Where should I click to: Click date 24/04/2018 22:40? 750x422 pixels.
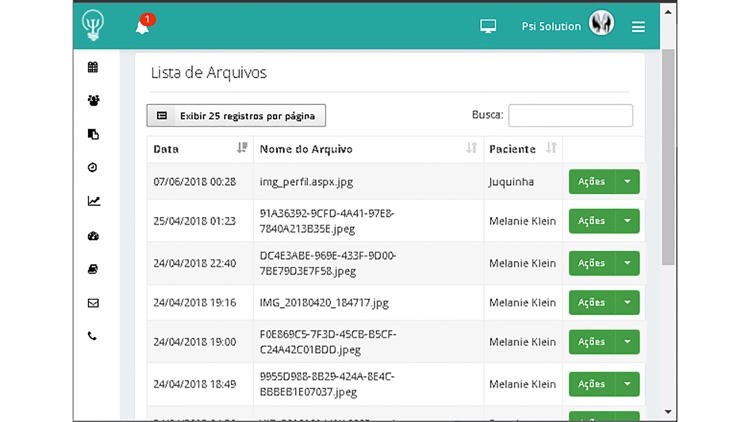tap(195, 263)
